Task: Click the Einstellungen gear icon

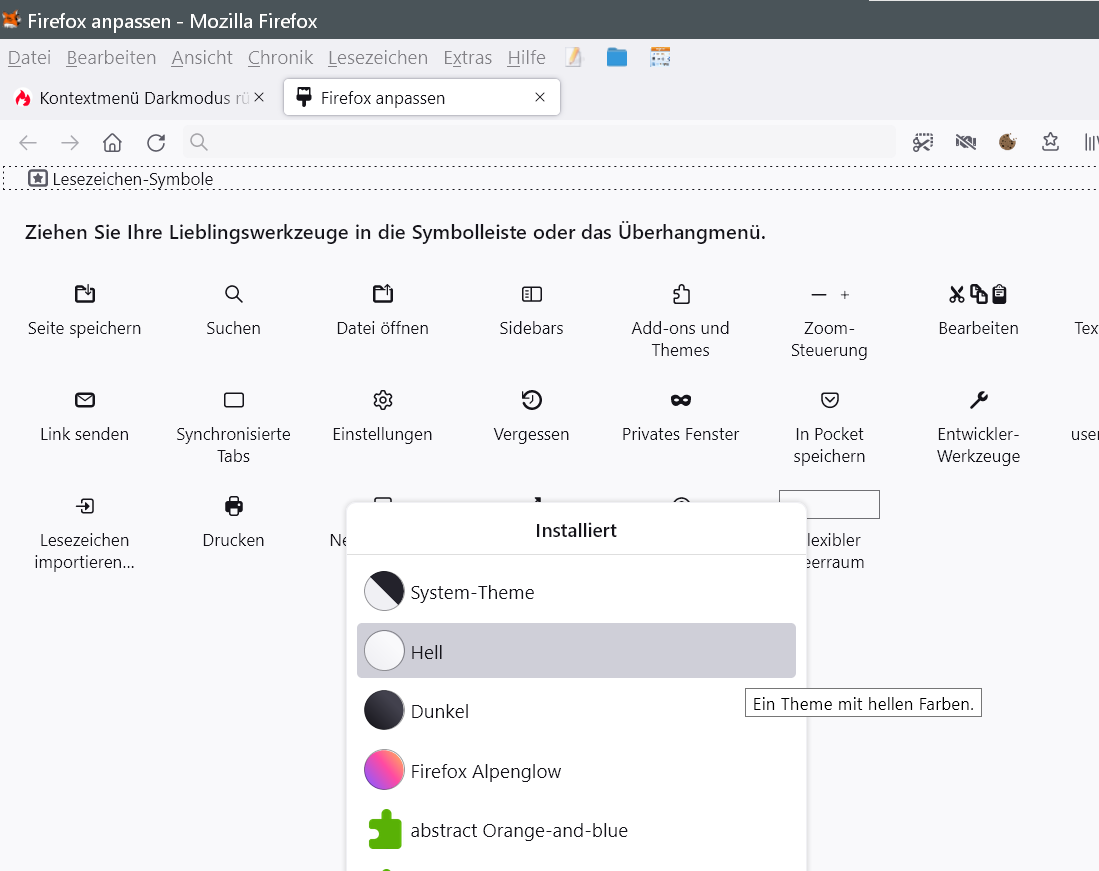Action: (382, 400)
